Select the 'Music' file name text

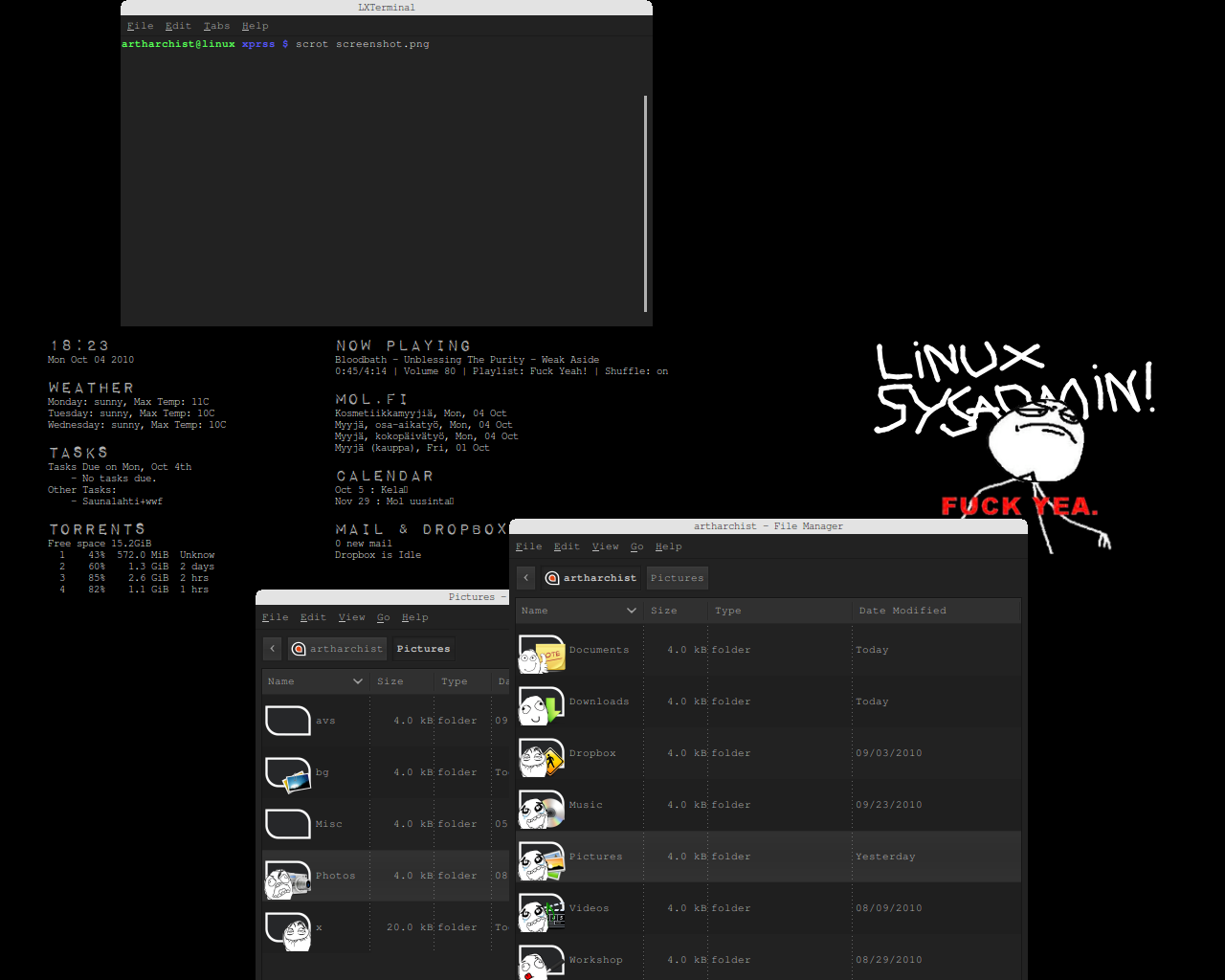pyautogui.click(x=586, y=805)
